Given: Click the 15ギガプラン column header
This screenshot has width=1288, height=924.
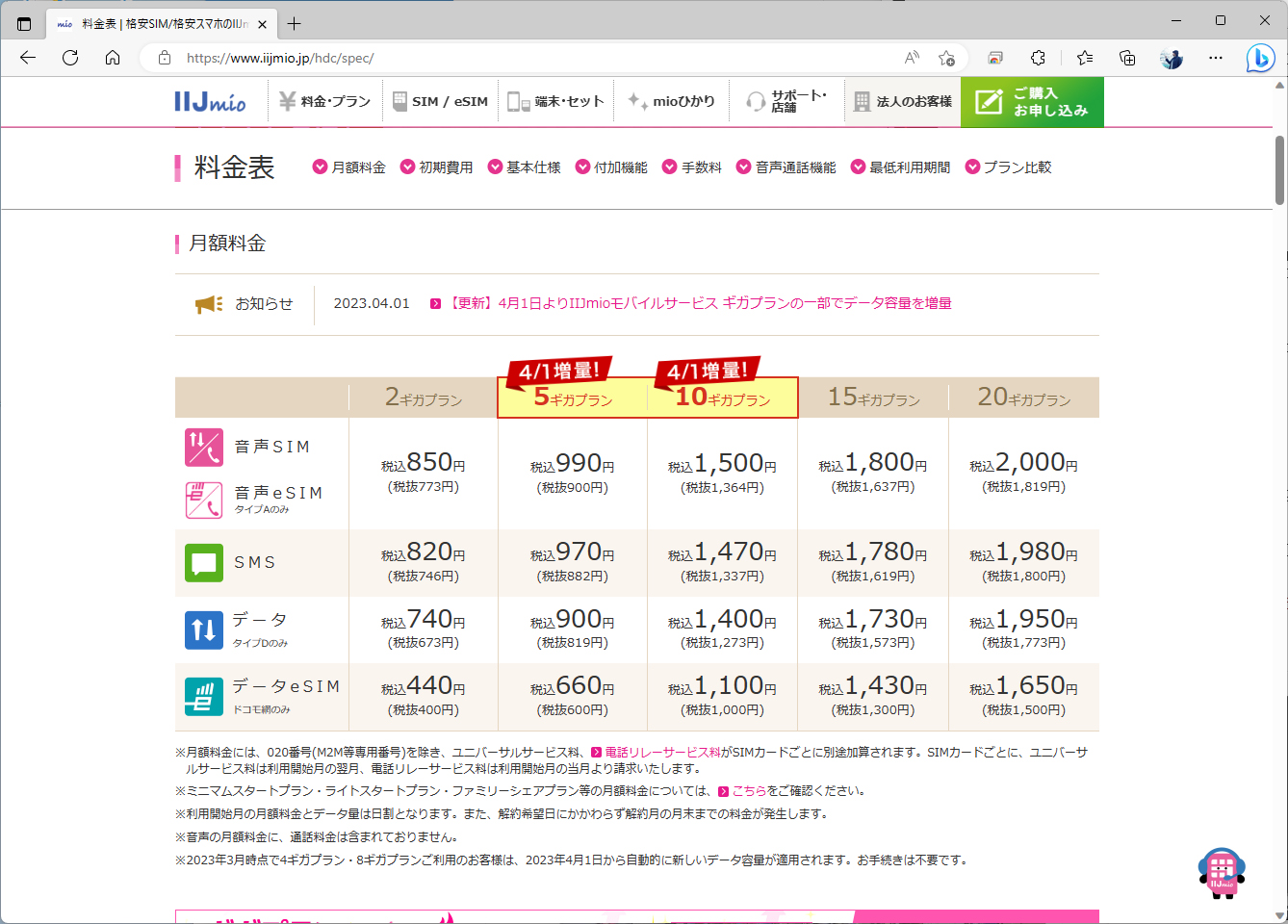Looking at the screenshot, I should (x=874, y=398).
